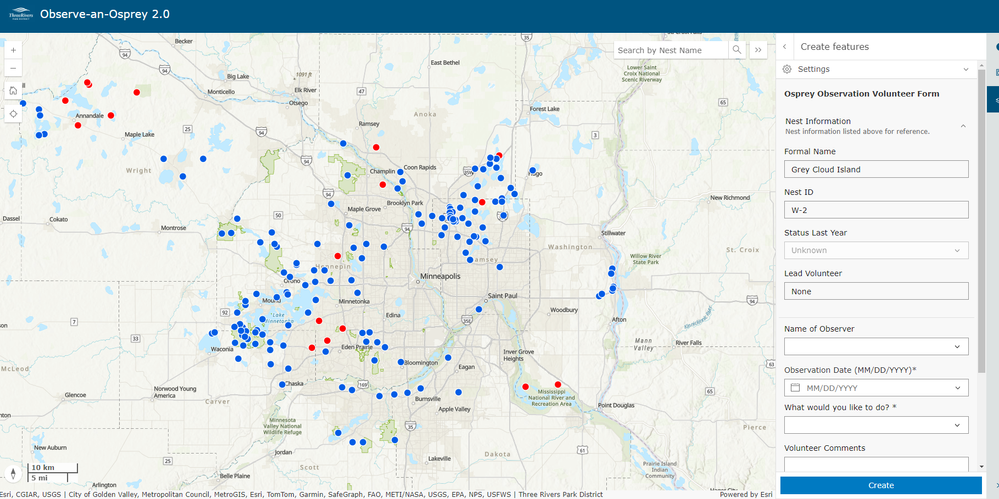The width and height of the screenshot is (999, 499).
Task: Click the magnifier search icon
Action: (737, 50)
